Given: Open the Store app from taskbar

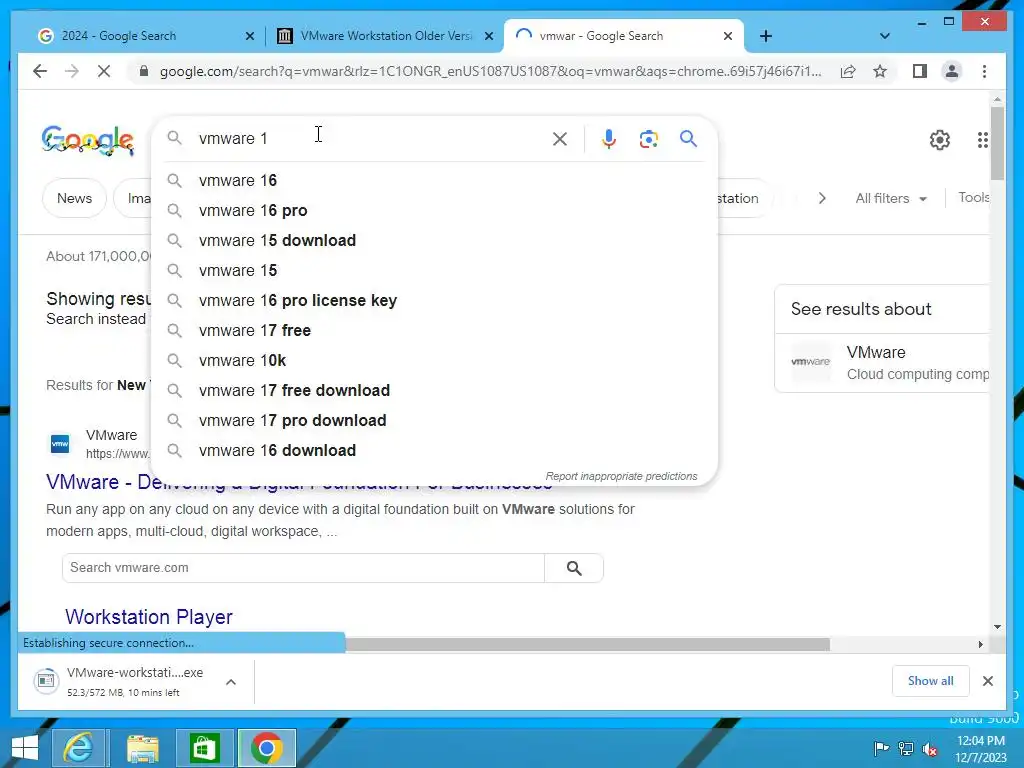Looking at the screenshot, I should (x=204, y=748).
